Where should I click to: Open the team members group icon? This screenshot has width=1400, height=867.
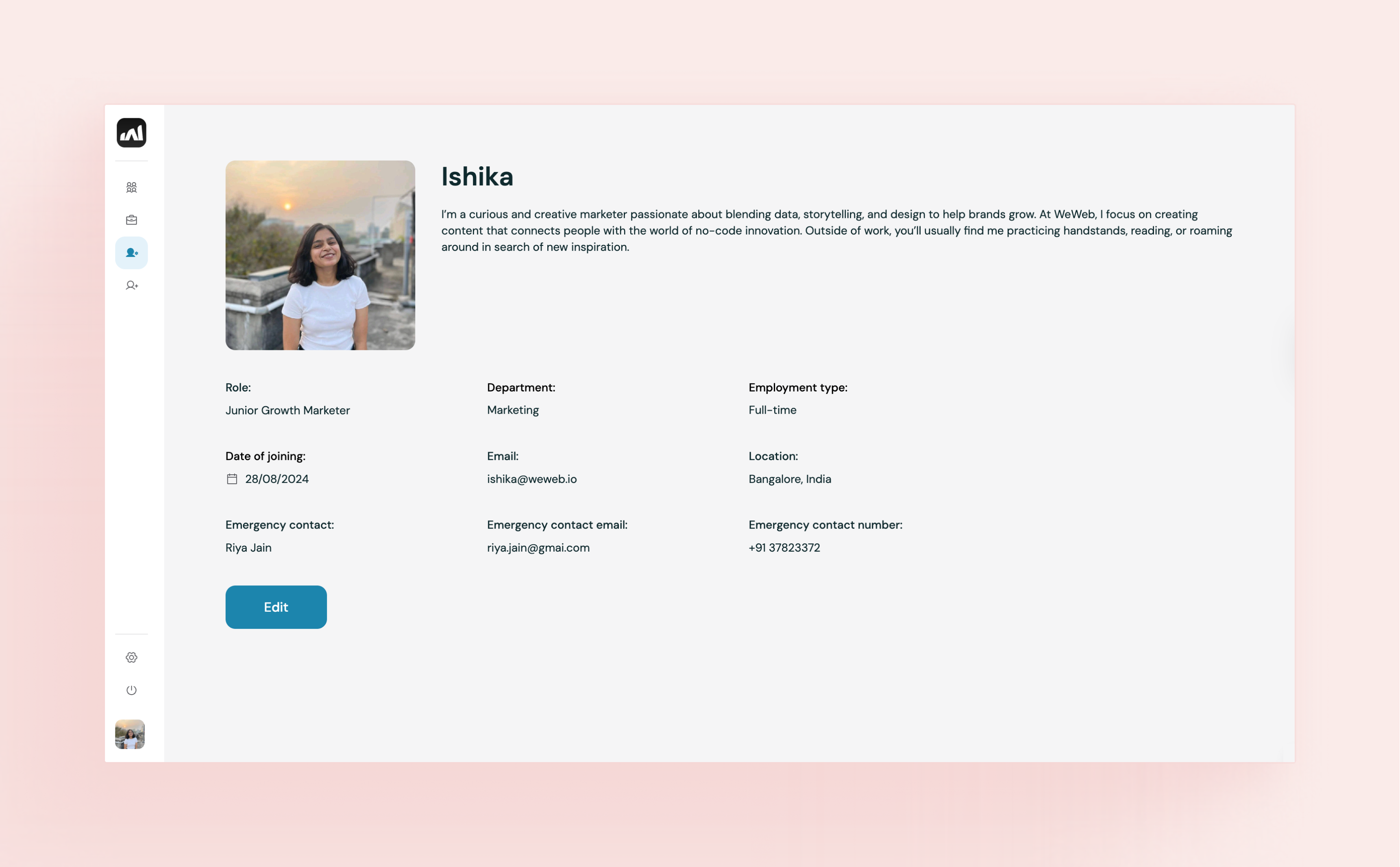coord(131,187)
